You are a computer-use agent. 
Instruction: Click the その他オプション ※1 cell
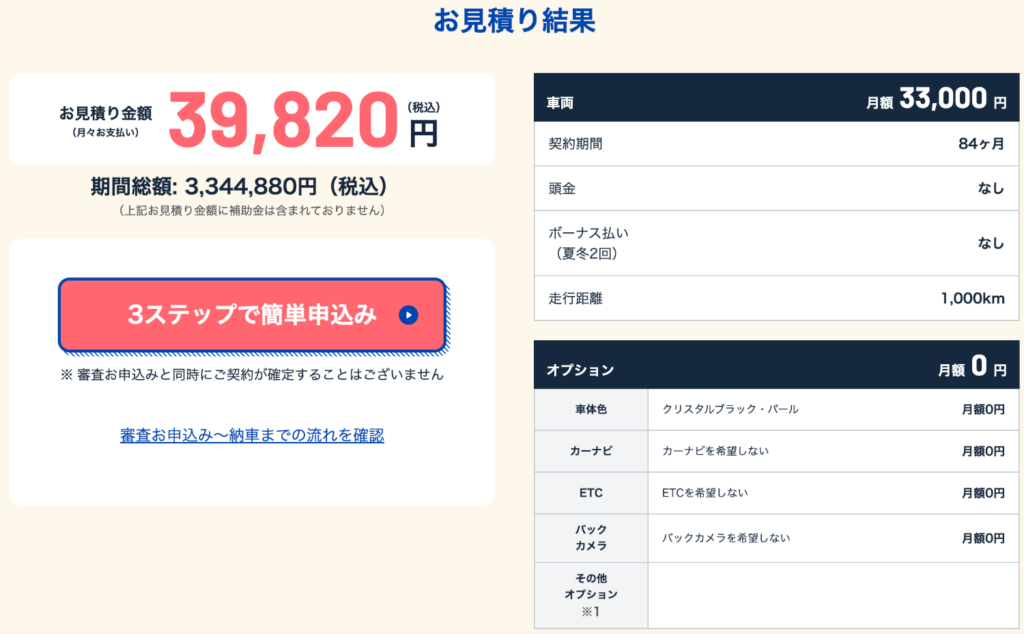591,595
